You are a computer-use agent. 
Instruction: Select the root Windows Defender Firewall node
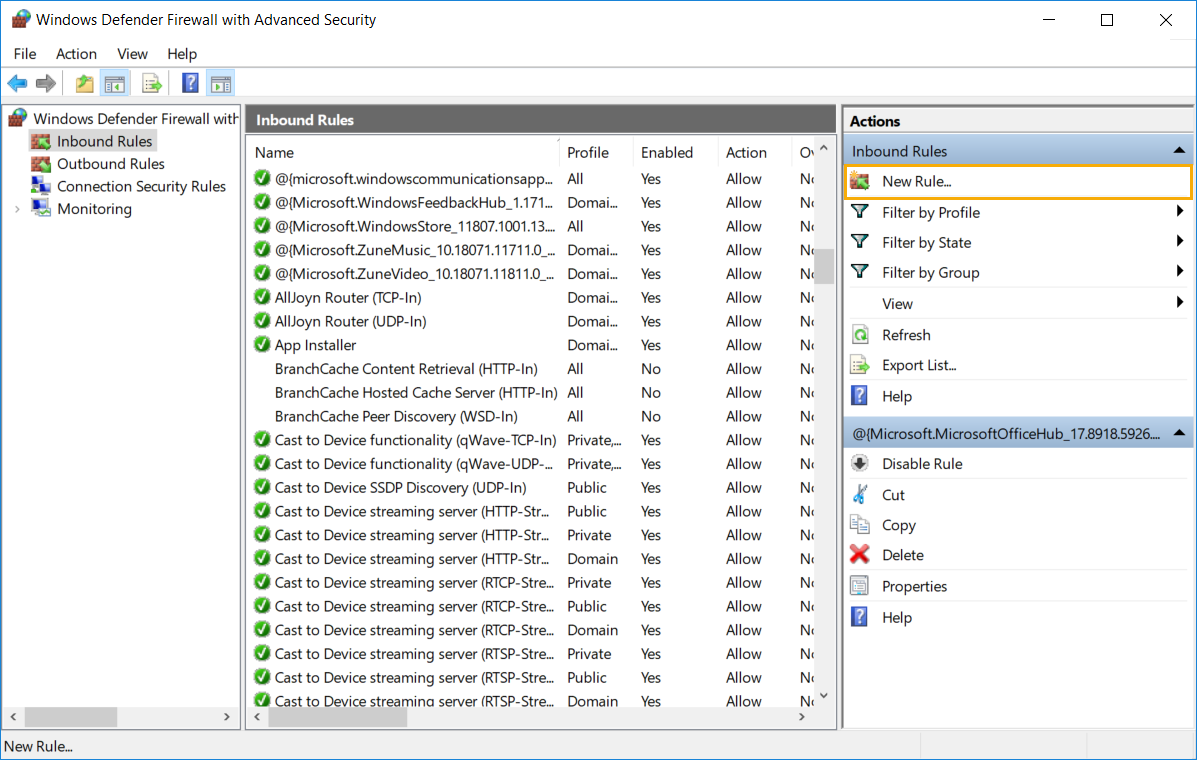click(x=136, y=118)
